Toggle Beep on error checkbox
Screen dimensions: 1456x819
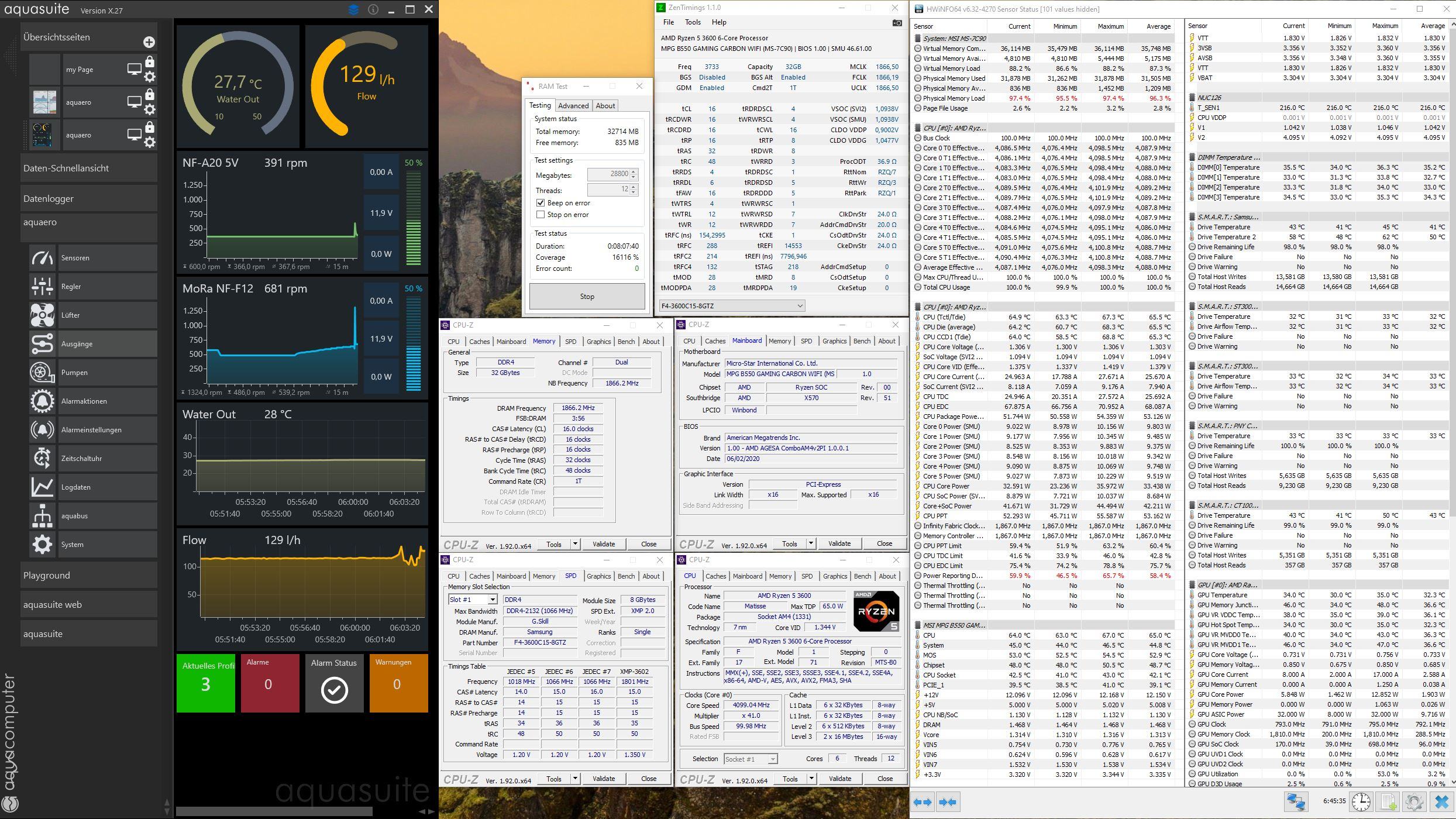[541, 203]
